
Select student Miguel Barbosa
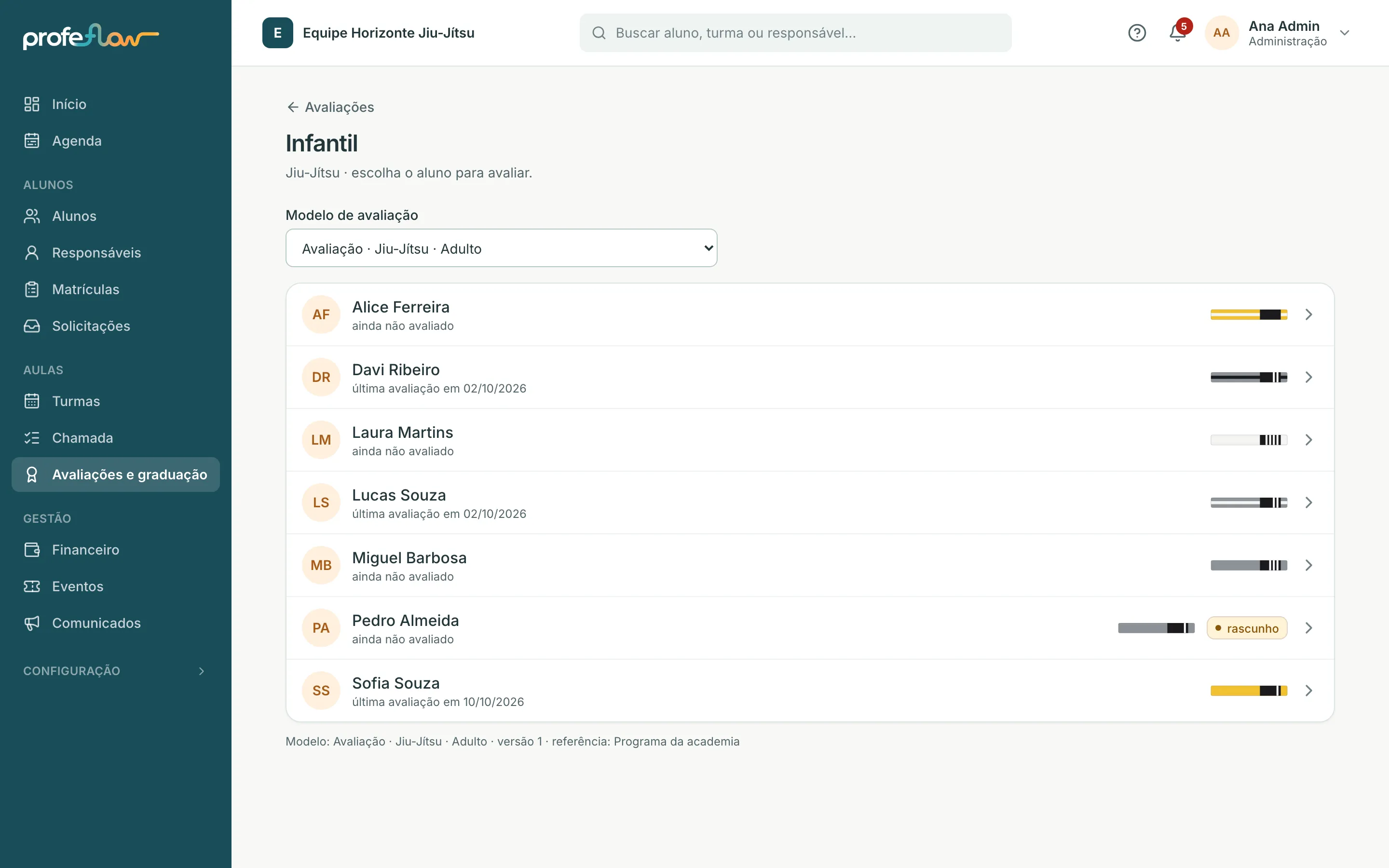(810, 565)
